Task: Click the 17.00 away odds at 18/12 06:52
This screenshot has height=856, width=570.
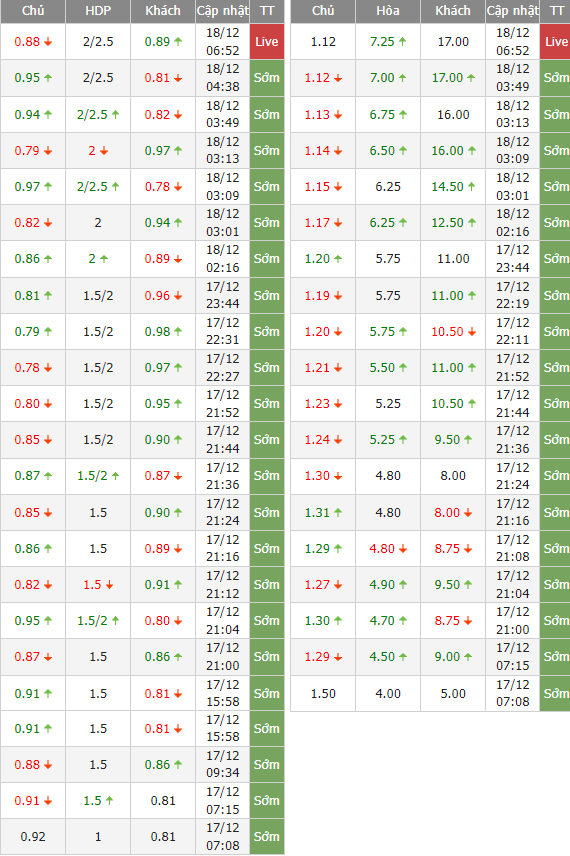Action: pyautogui.click(x=453, y=41)
